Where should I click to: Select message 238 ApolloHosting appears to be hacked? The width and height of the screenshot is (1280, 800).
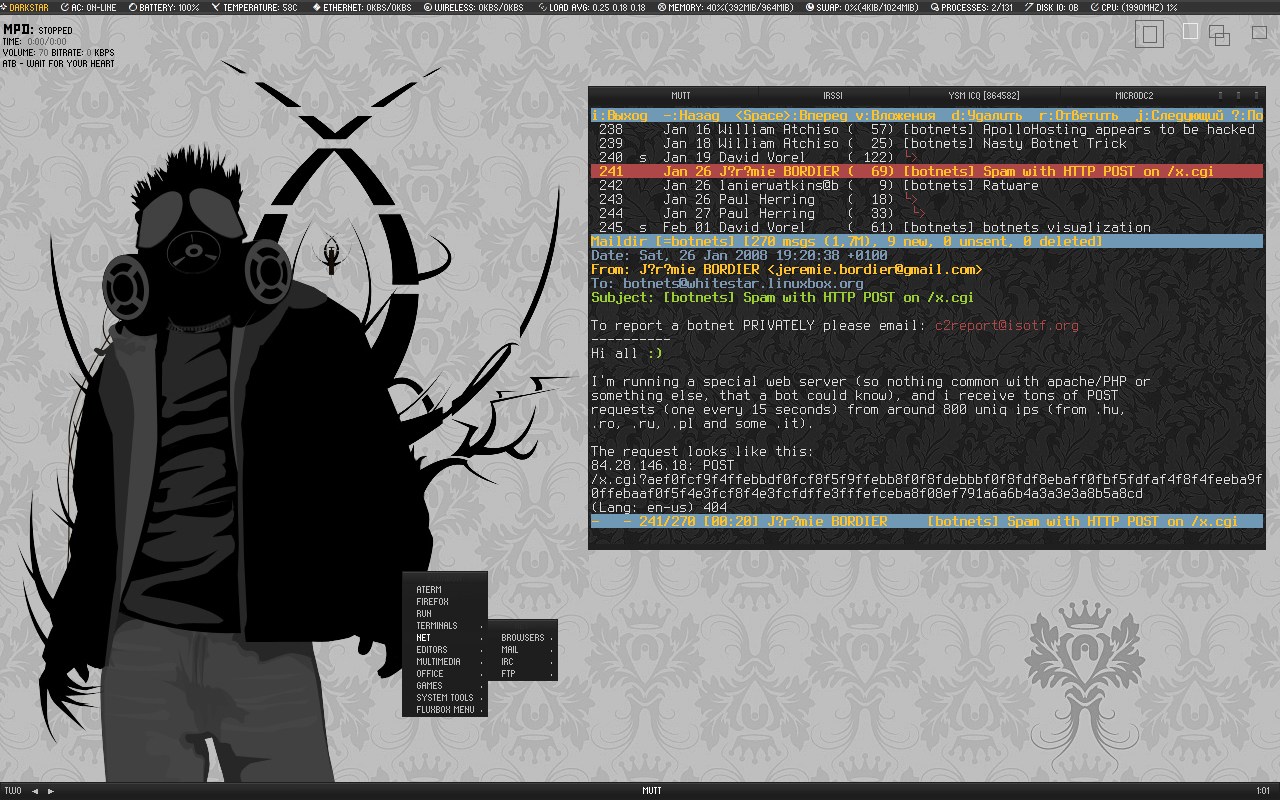(x=927, y=130)
